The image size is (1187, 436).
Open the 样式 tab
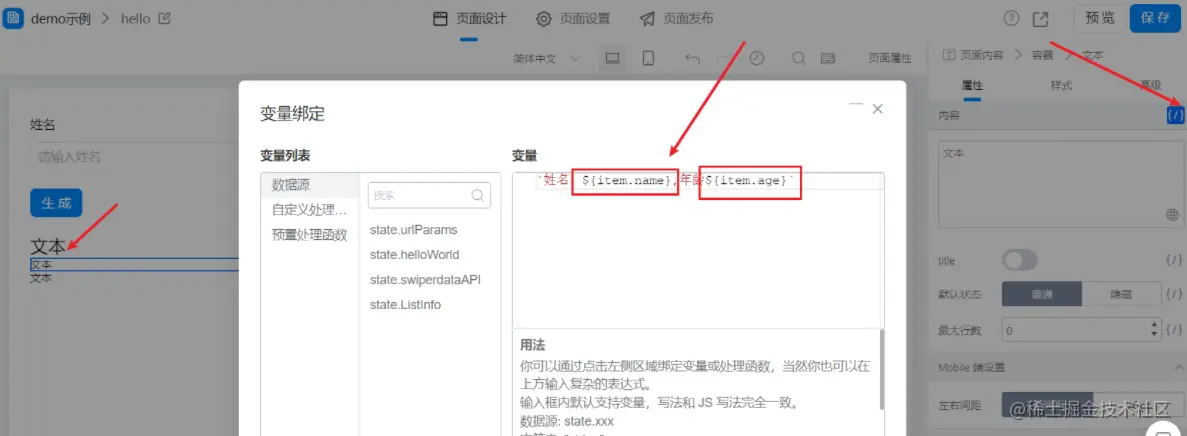point(1061,86)
